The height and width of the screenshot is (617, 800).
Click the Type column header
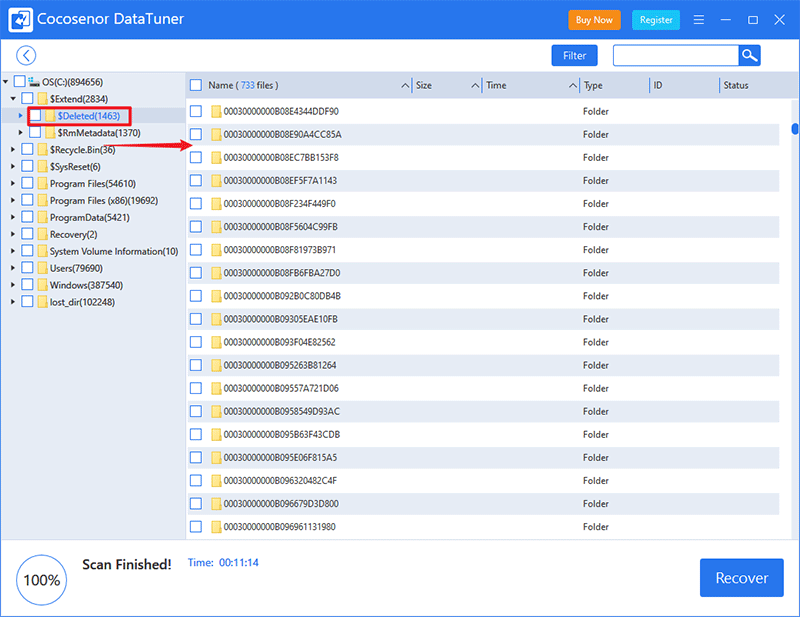coord(593,85)
